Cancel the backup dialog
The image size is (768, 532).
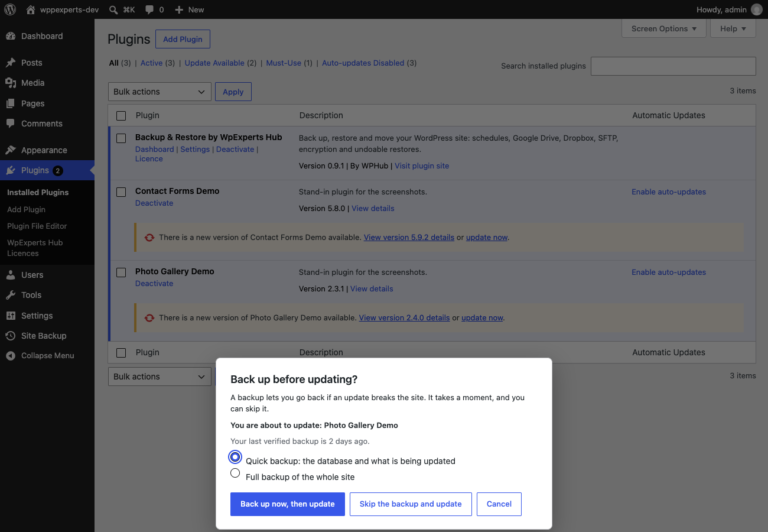(x=499, y=504)
